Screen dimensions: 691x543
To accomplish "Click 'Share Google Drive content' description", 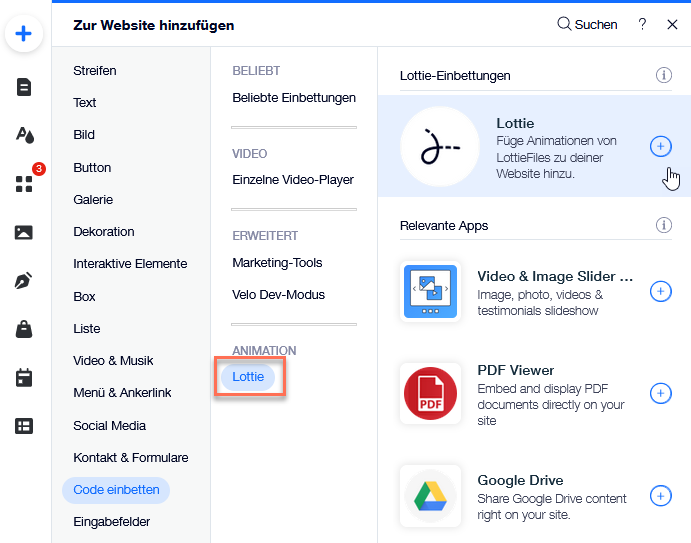I will click(x=552, y=506).
